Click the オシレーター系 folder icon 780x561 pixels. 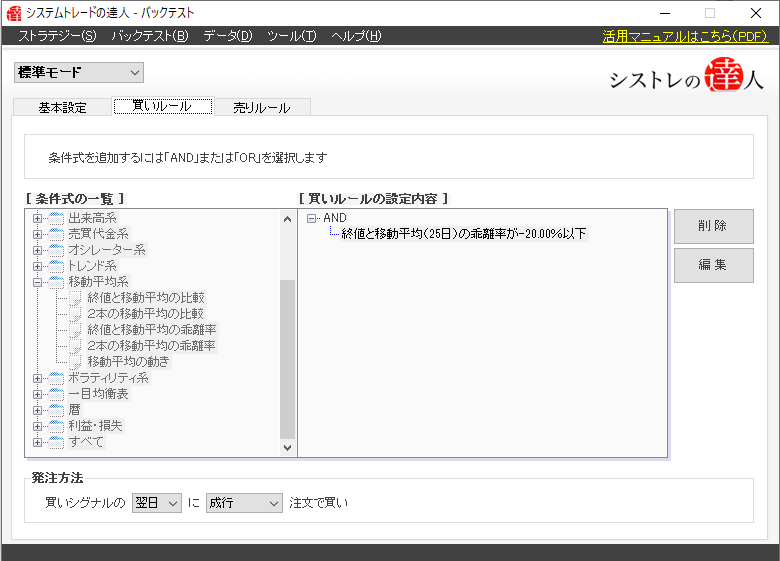(x=56, y=250)
